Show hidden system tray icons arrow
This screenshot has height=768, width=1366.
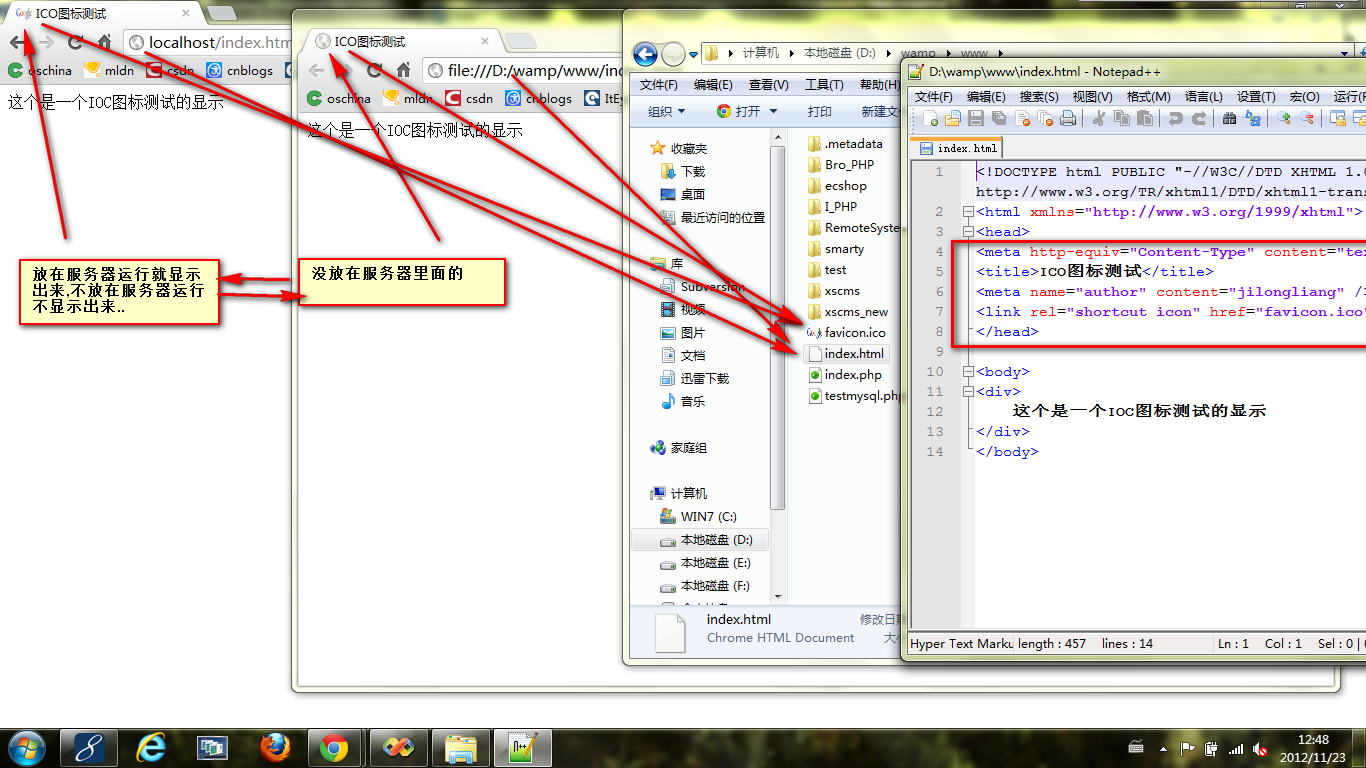1162,748
